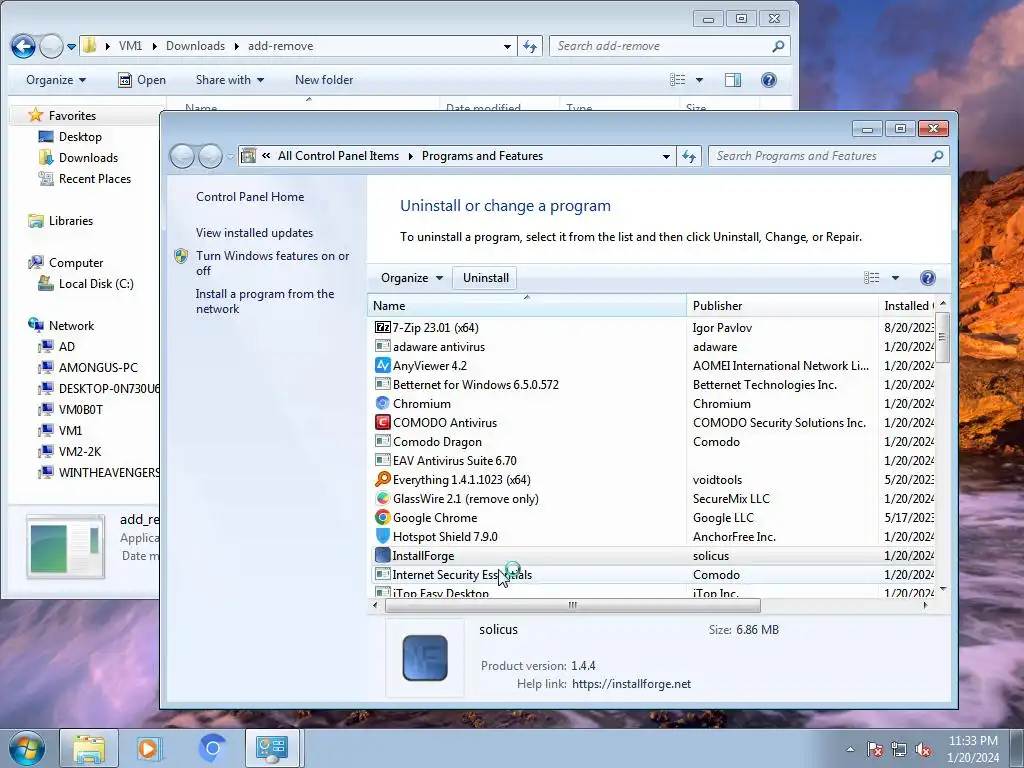Image resolution: width=1024 pixels, height=768 pixels.
Task: Click Install a program from the network
Action: (x=265, y=301)
